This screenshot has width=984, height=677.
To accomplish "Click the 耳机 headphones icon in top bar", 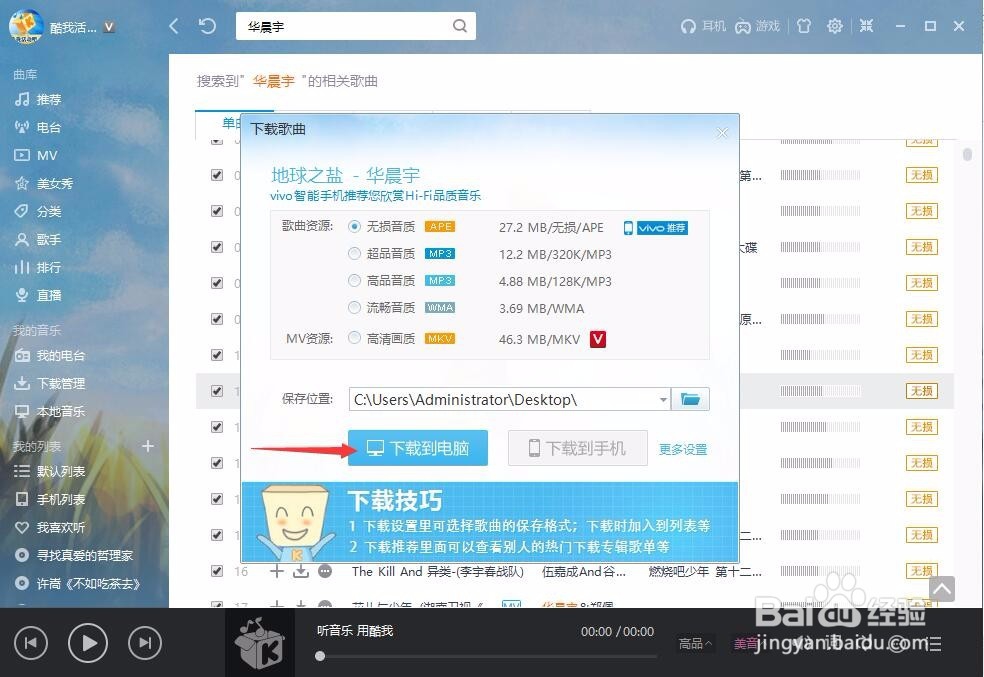I will (x=691, y=27).
